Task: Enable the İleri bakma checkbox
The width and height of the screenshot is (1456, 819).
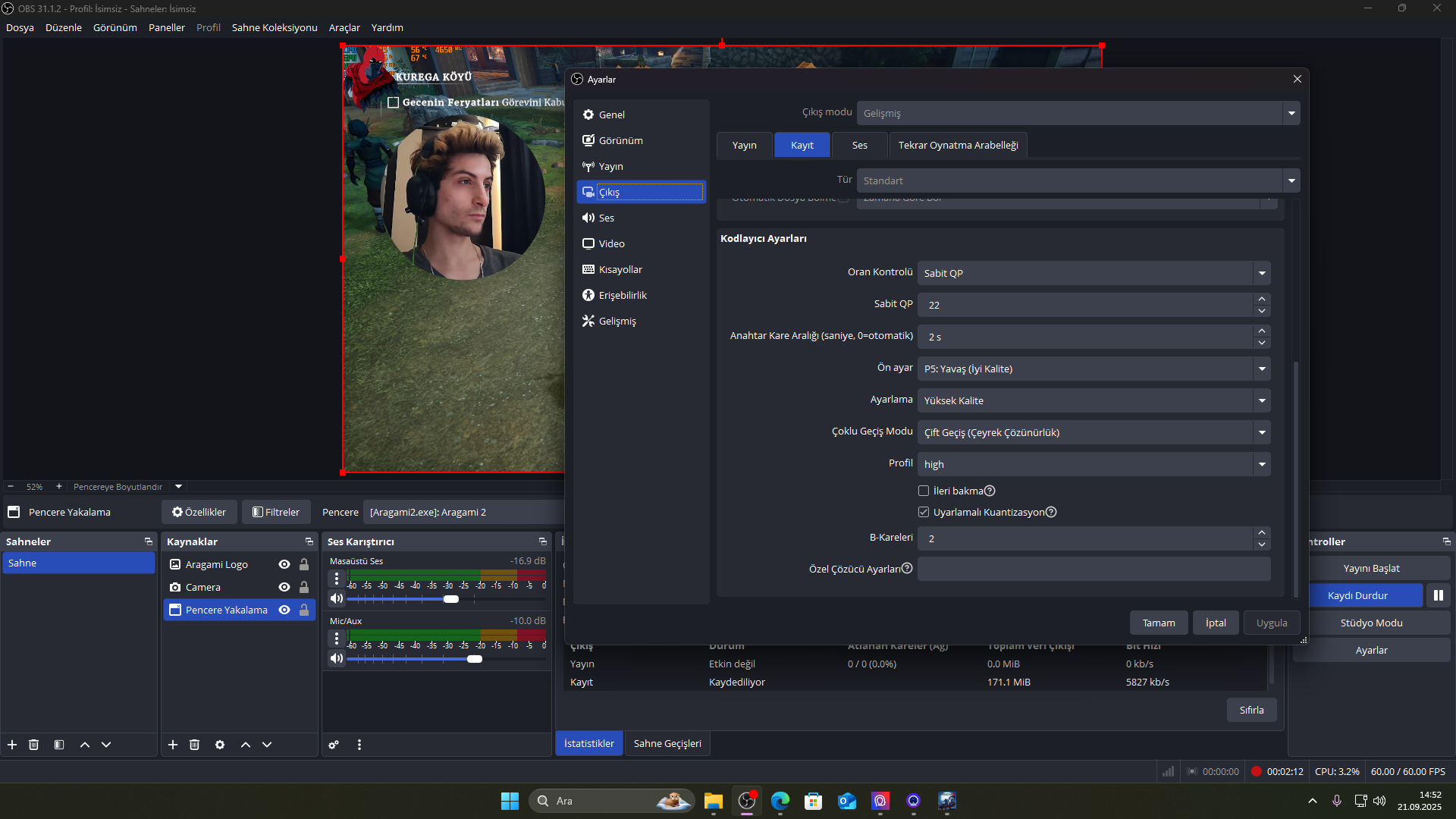Action: (924, 491)
